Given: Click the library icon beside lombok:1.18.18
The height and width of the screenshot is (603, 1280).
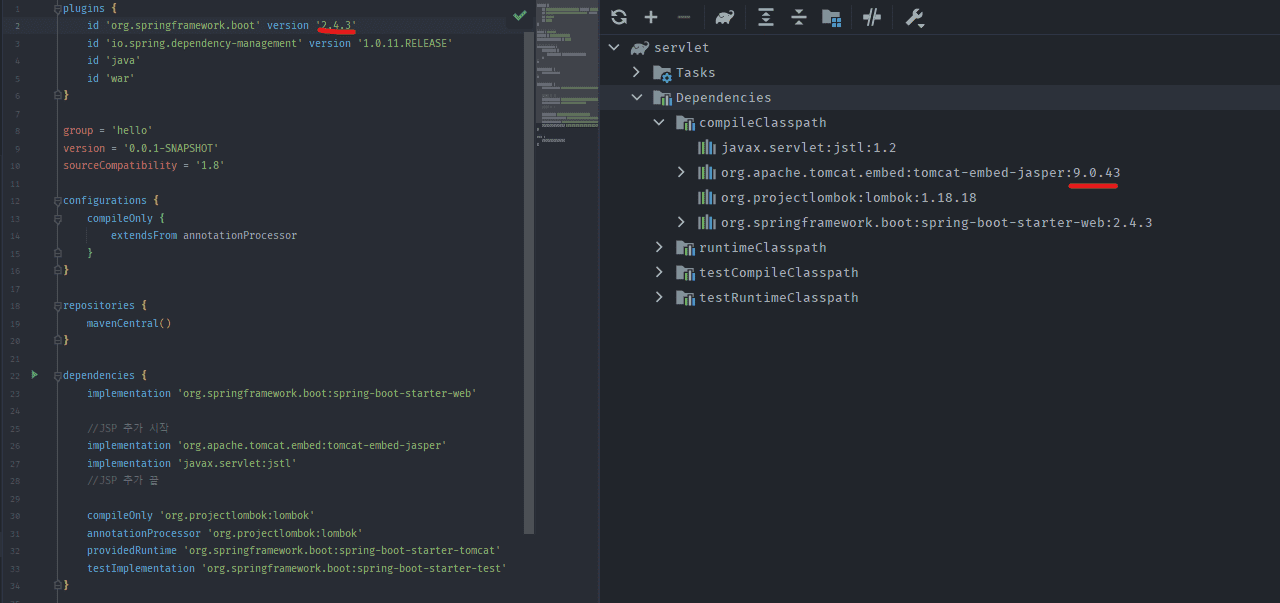Looking at the screenshot, I should click(x=707, y=198).
